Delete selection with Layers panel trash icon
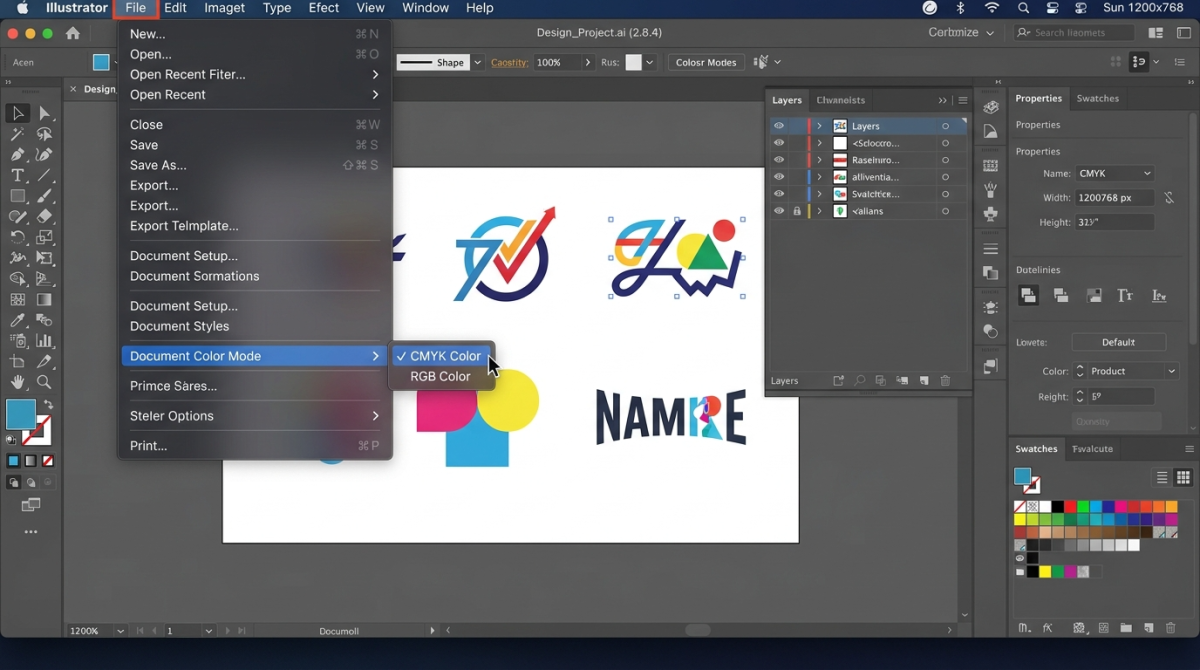 [945, 381]
